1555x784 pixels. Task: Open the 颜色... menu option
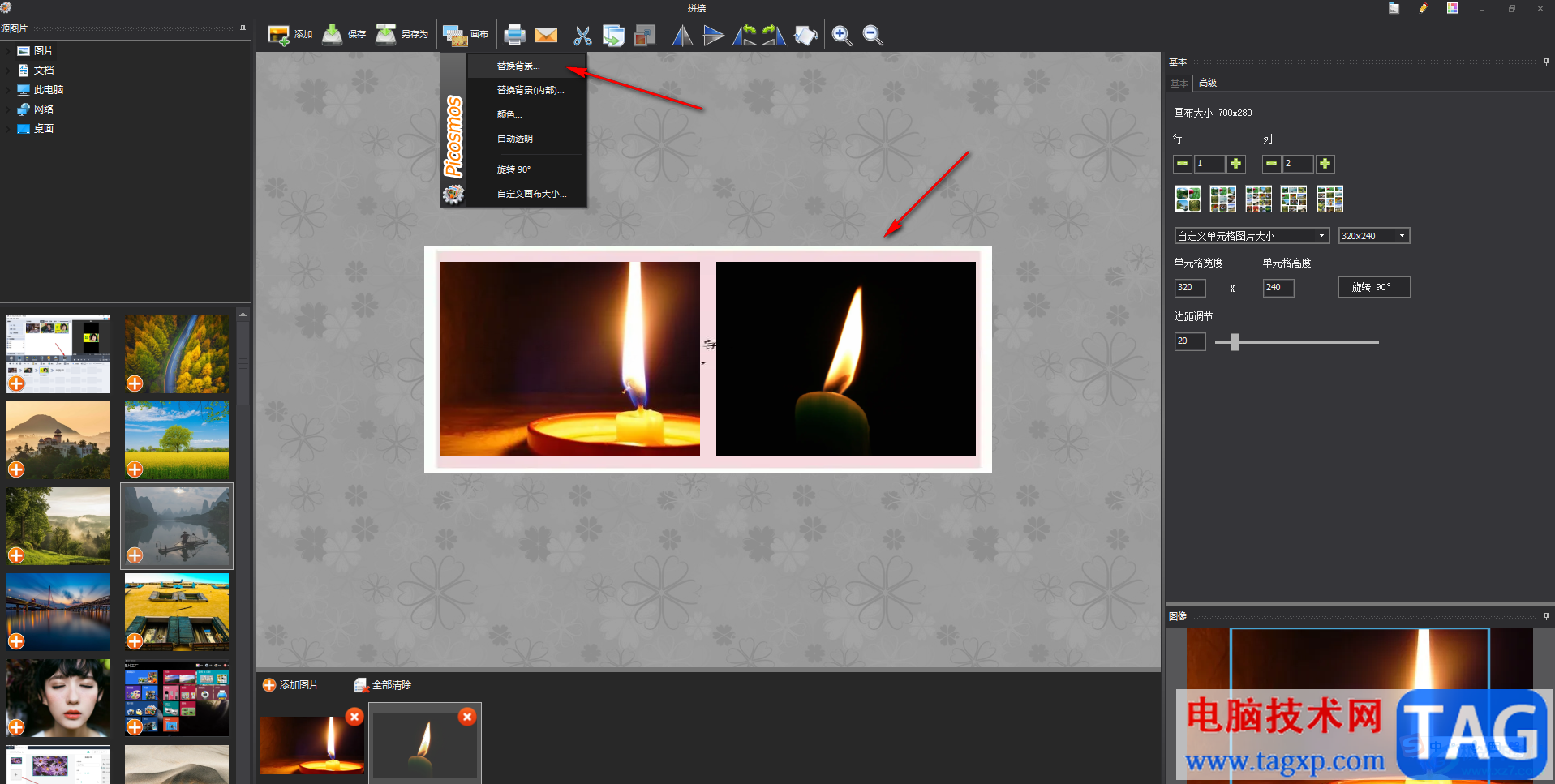pos(526,114)
